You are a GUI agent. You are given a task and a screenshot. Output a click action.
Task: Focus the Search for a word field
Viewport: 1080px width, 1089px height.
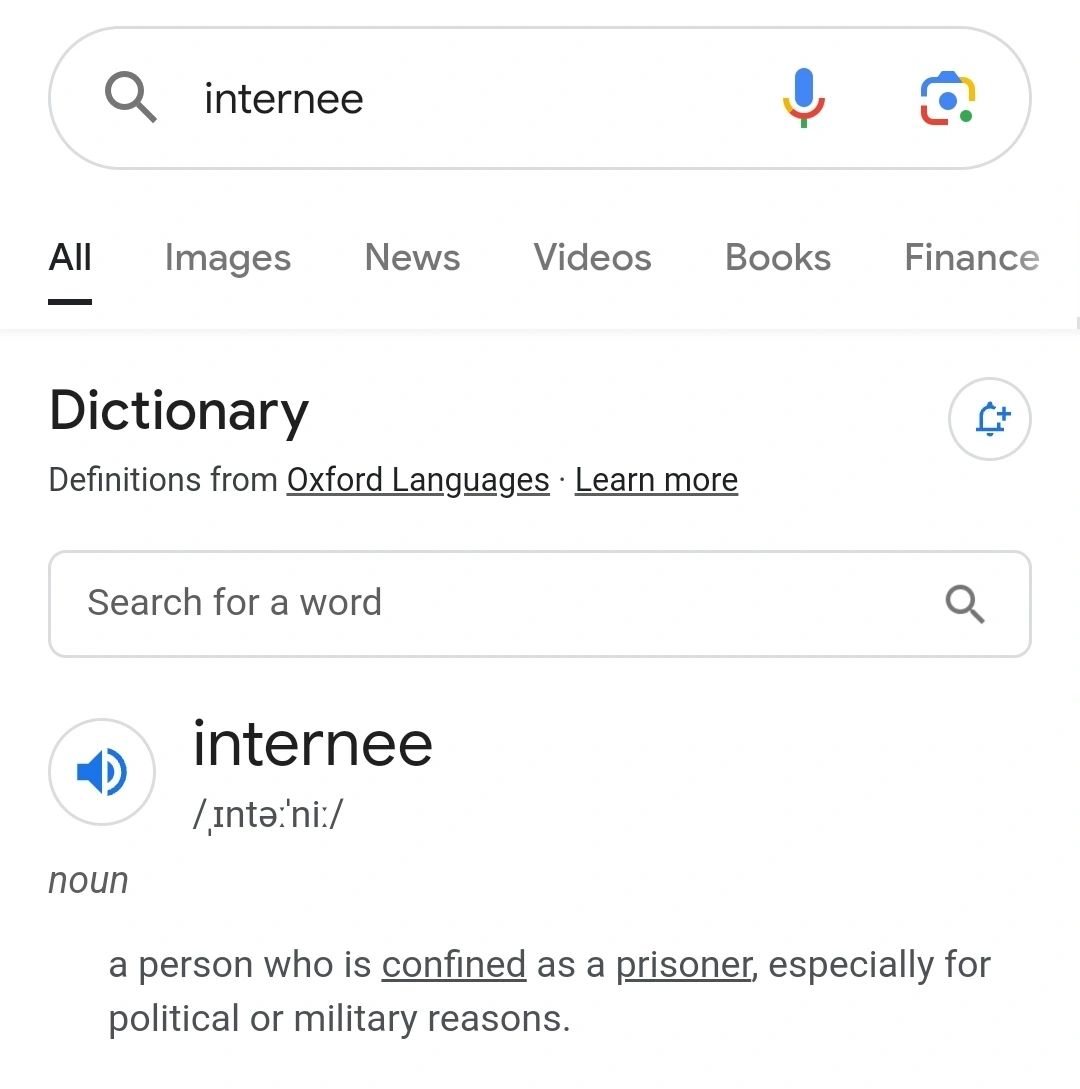pyautogui.click(x=540, y=604)
